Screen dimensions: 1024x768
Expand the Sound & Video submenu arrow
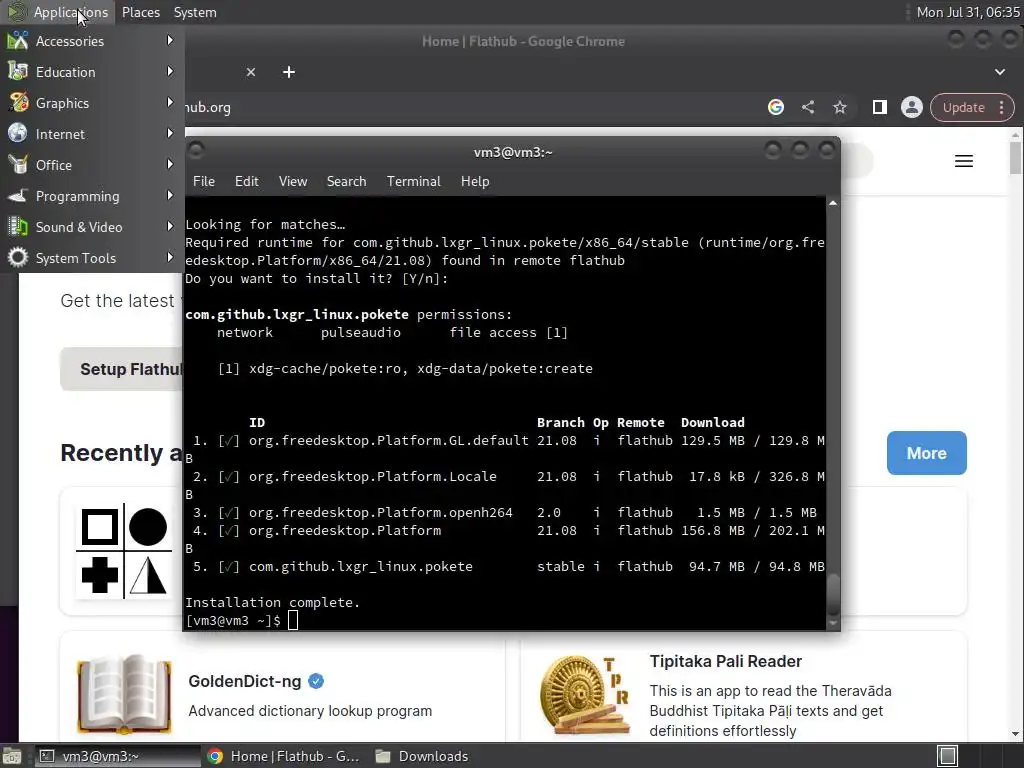[170, 227]
